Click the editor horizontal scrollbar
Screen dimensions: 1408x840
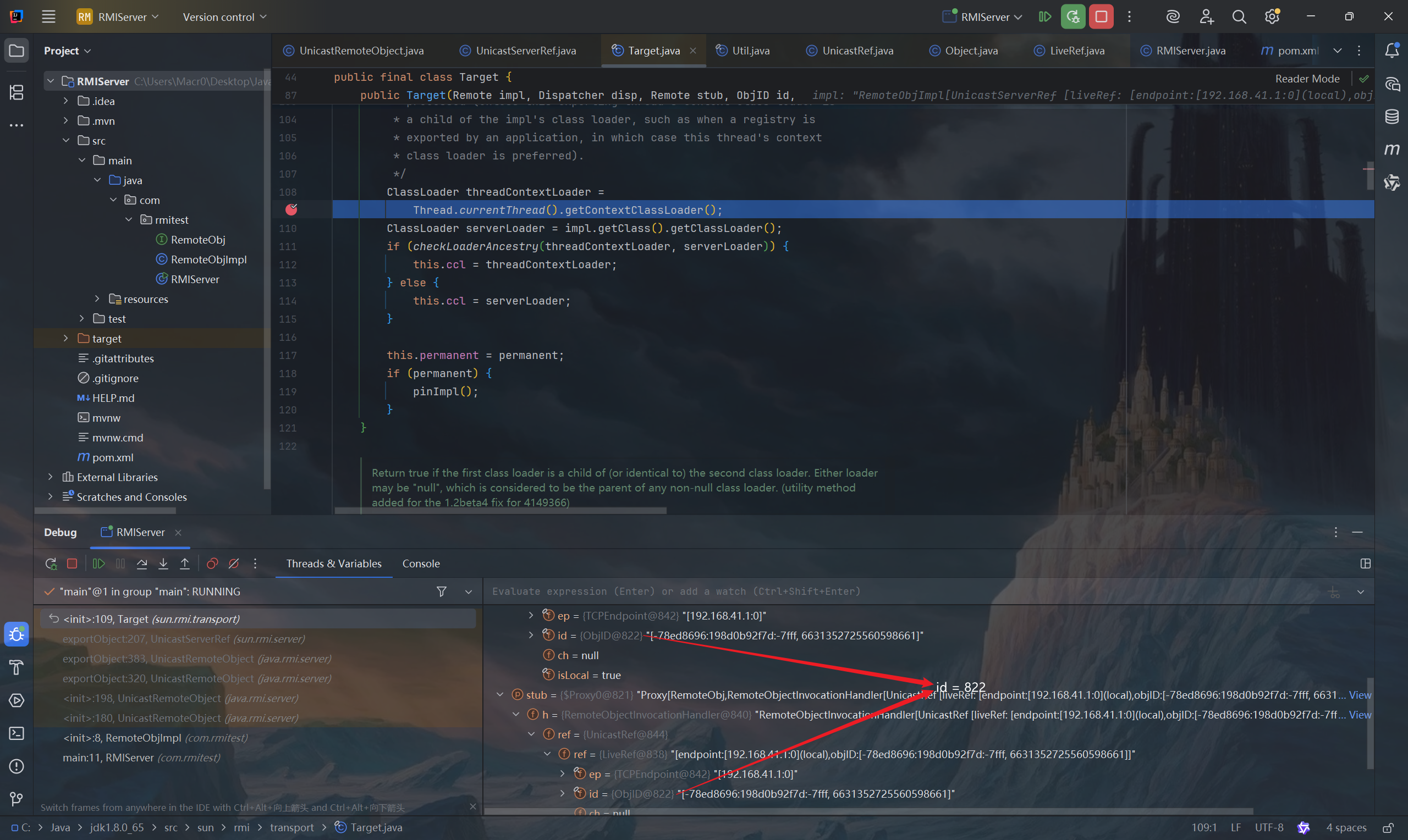(x=501, y=510)
